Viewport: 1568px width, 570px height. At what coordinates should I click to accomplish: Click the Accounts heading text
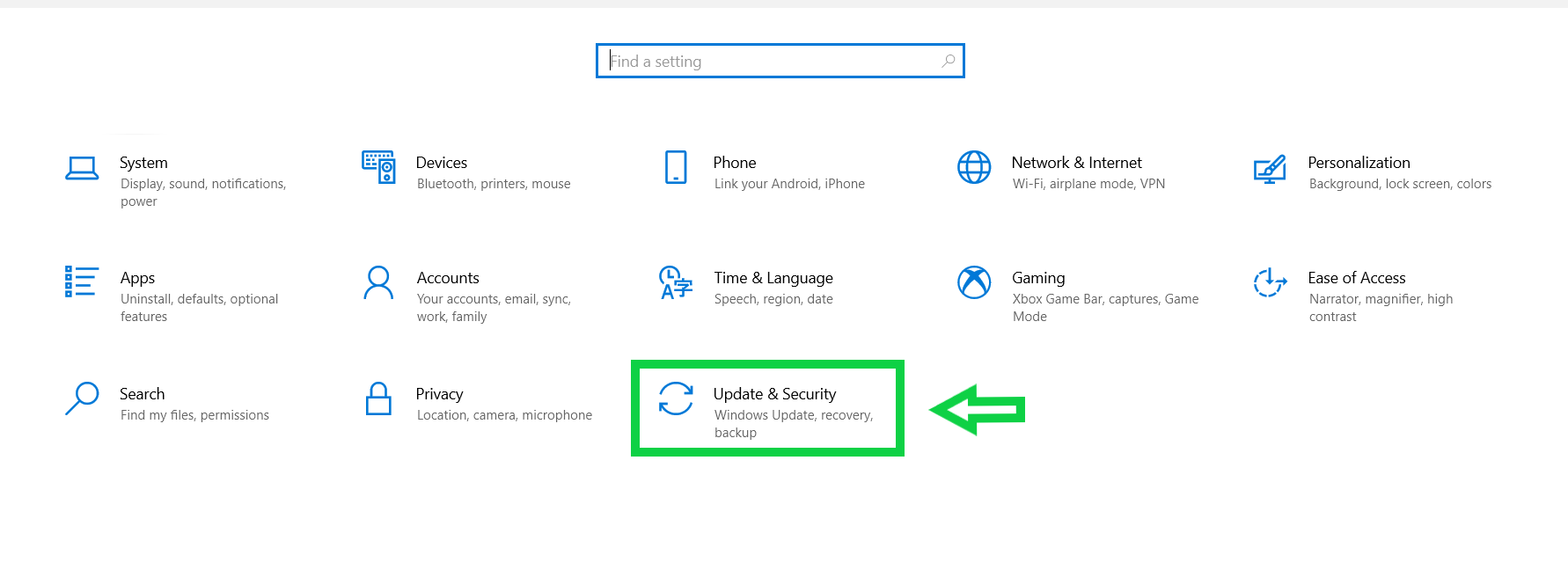448,278
